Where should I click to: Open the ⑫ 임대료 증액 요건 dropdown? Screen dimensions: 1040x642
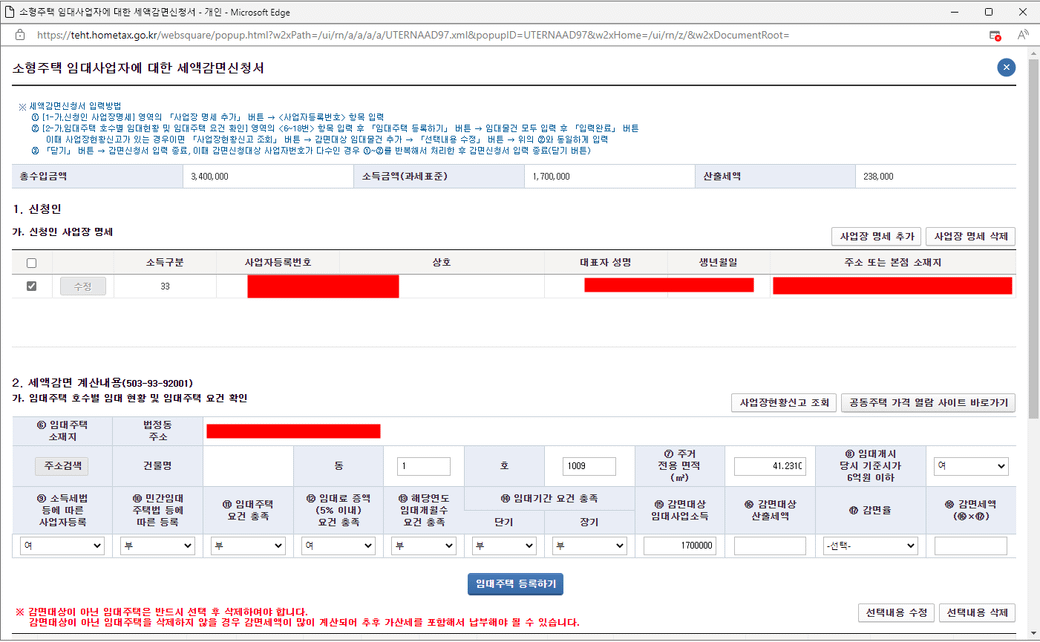pos(338,546)
